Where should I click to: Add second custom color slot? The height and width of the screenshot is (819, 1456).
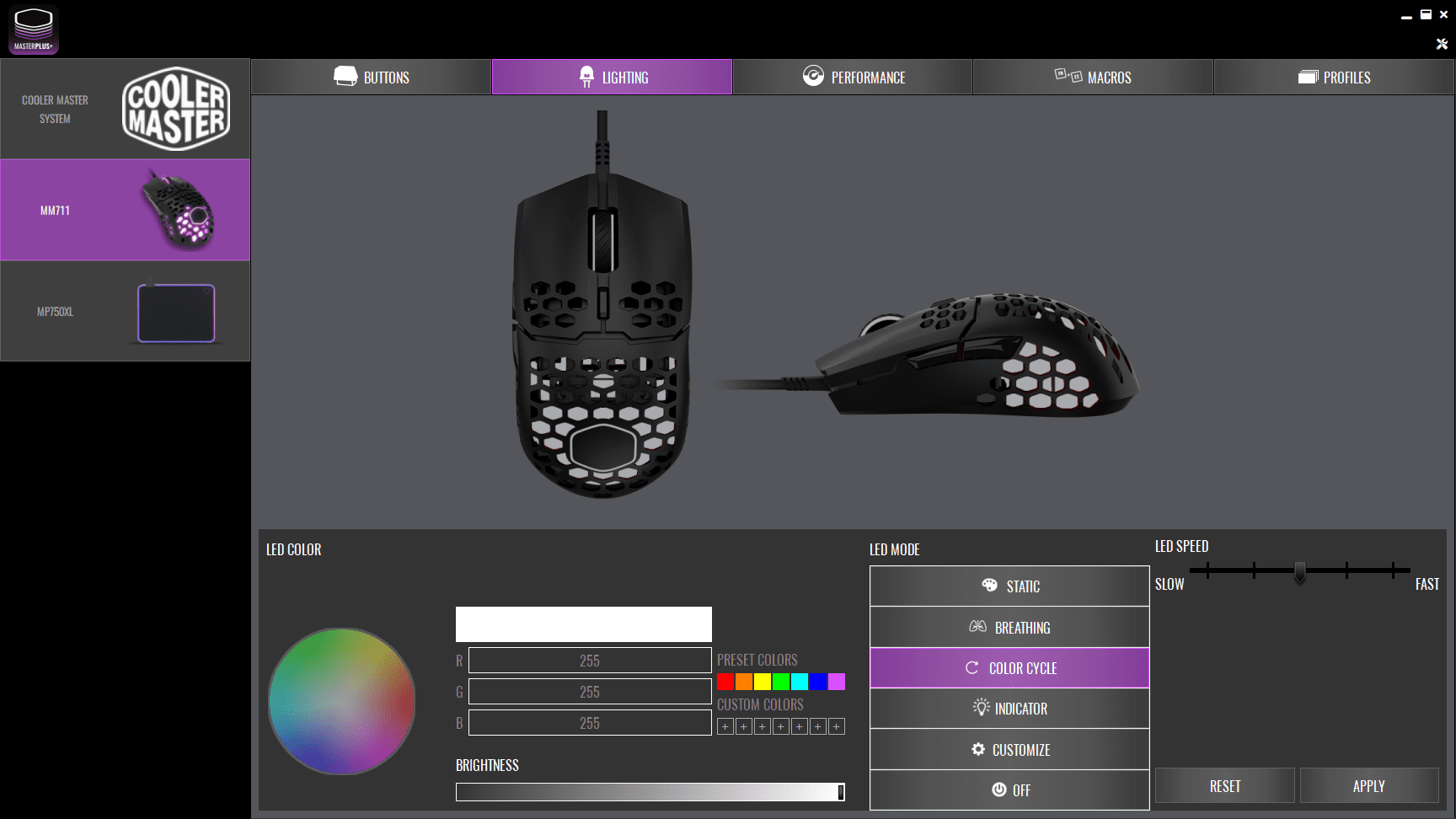click(744, 726)
